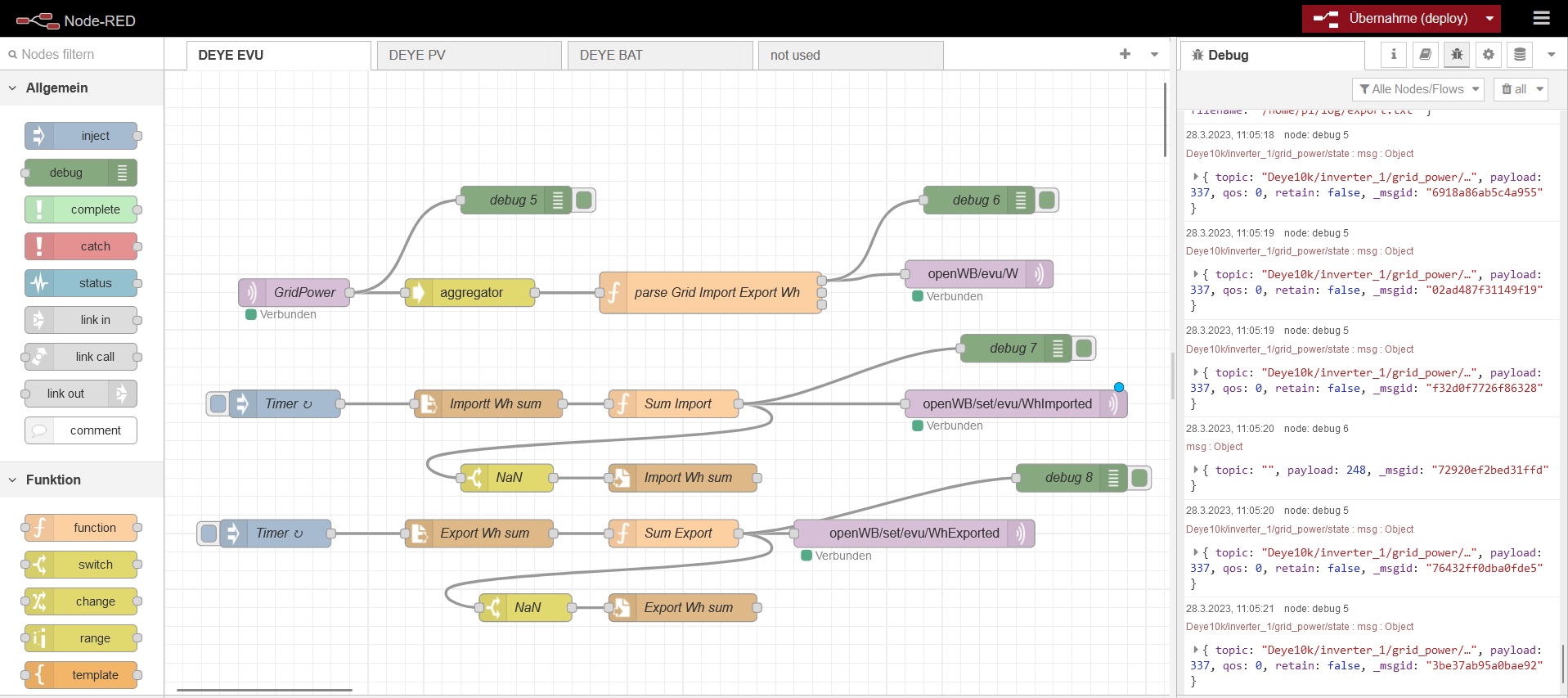
Task: Open the Alle Nodes/Flows filter dropdown
Action: point(1417,89)
